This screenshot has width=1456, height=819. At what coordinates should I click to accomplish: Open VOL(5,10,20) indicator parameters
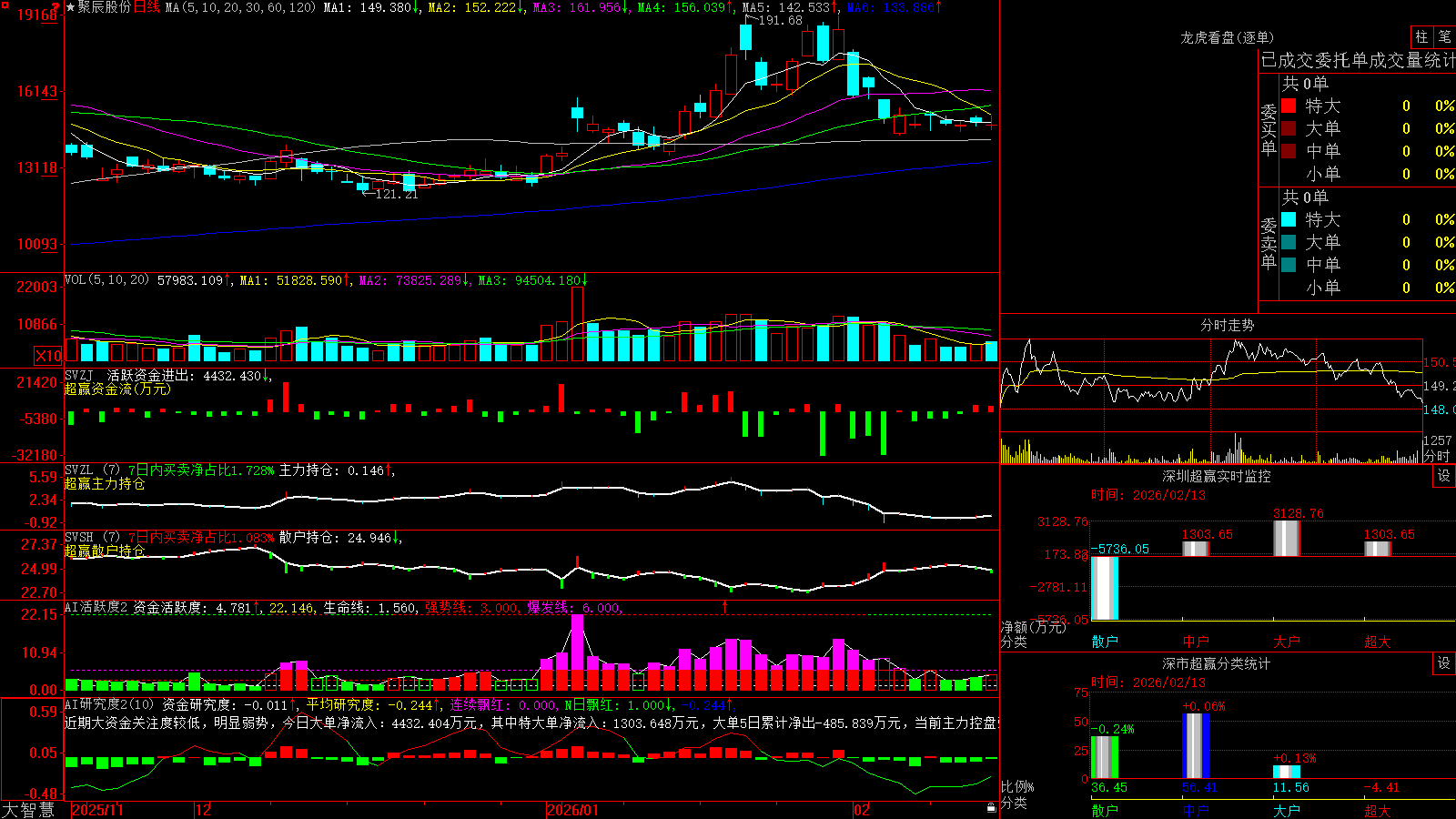click(x=106, y=280)
